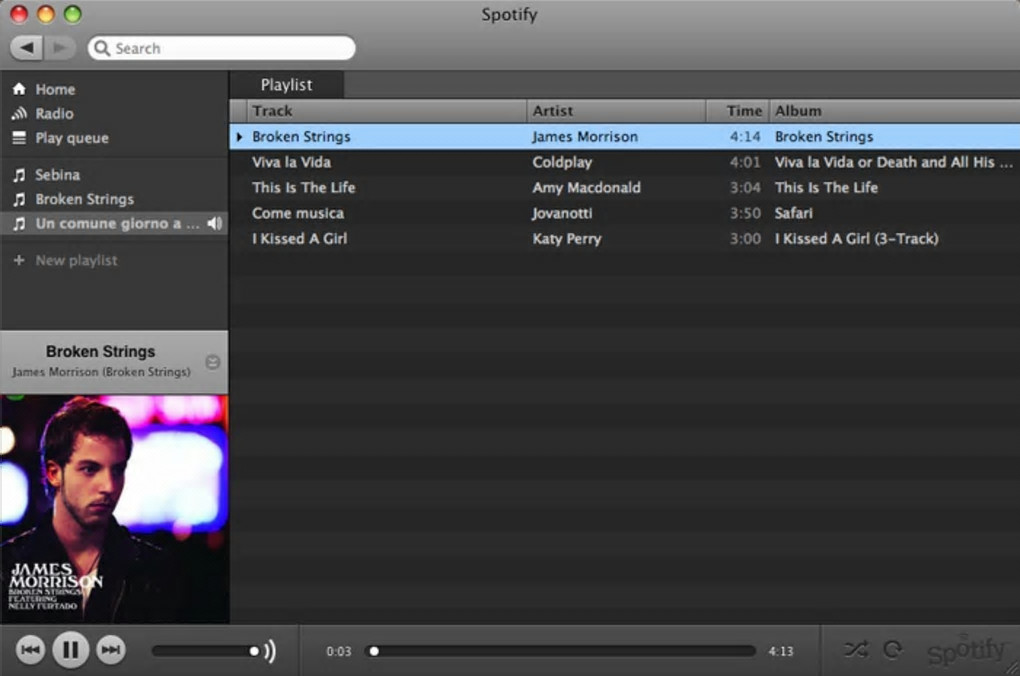The width and height of the screenshot is (1020, 676).
Task: Click the Radio signal icon
Action: point(19,113)
